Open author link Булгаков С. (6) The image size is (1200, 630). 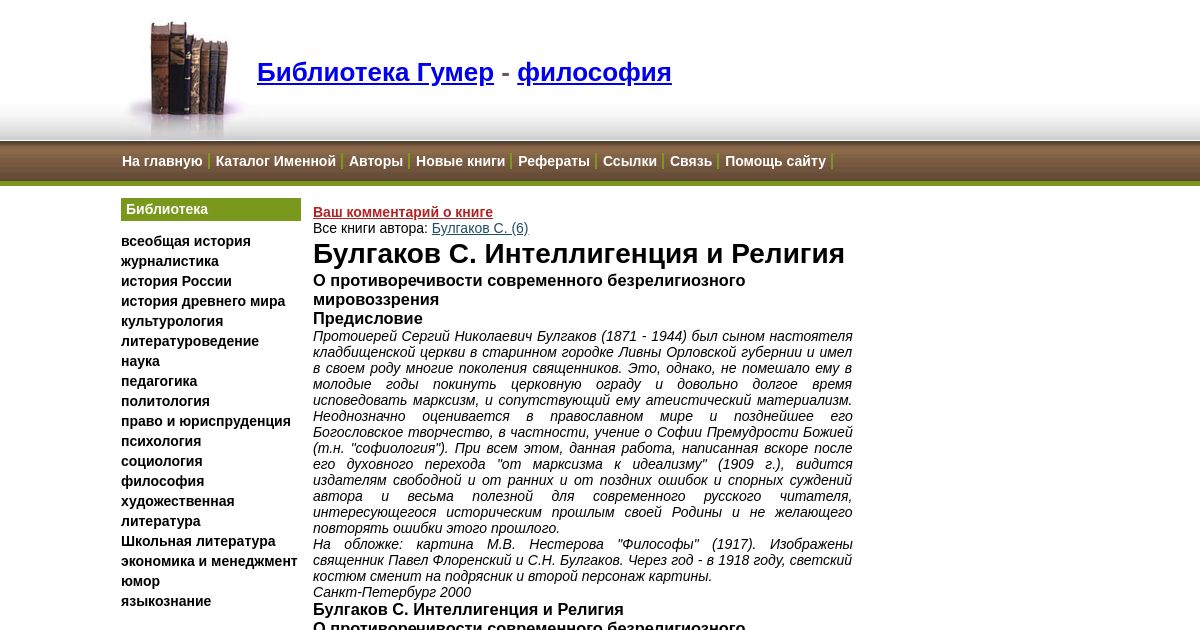pyautogui.click(x=480, y=228)
